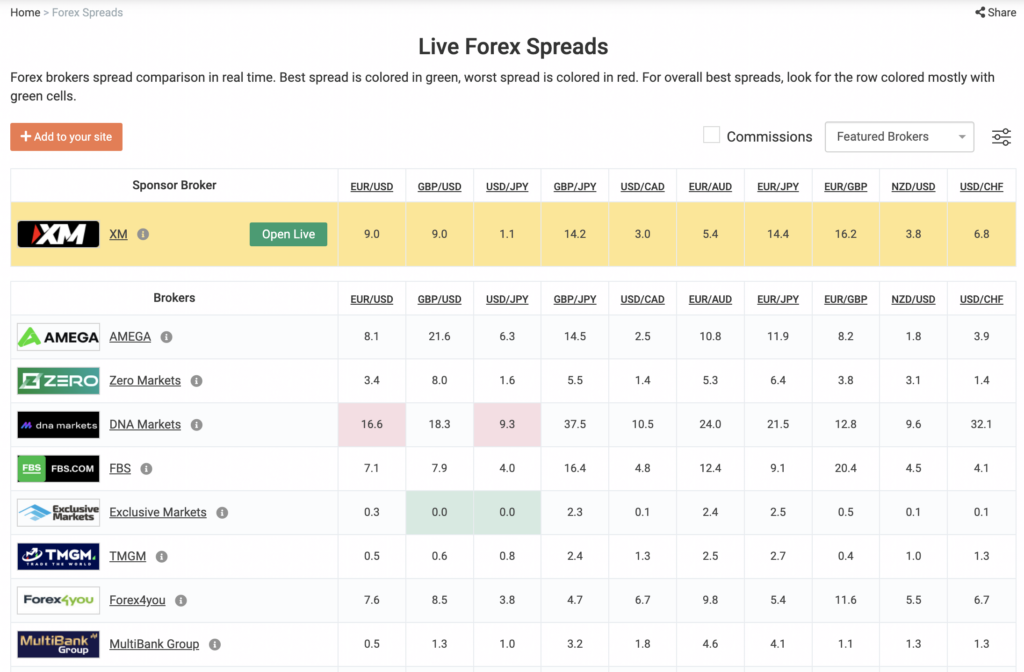Click AMEGA GBP/USD value 21.6

pyautogui.click(x=440, y=336)
